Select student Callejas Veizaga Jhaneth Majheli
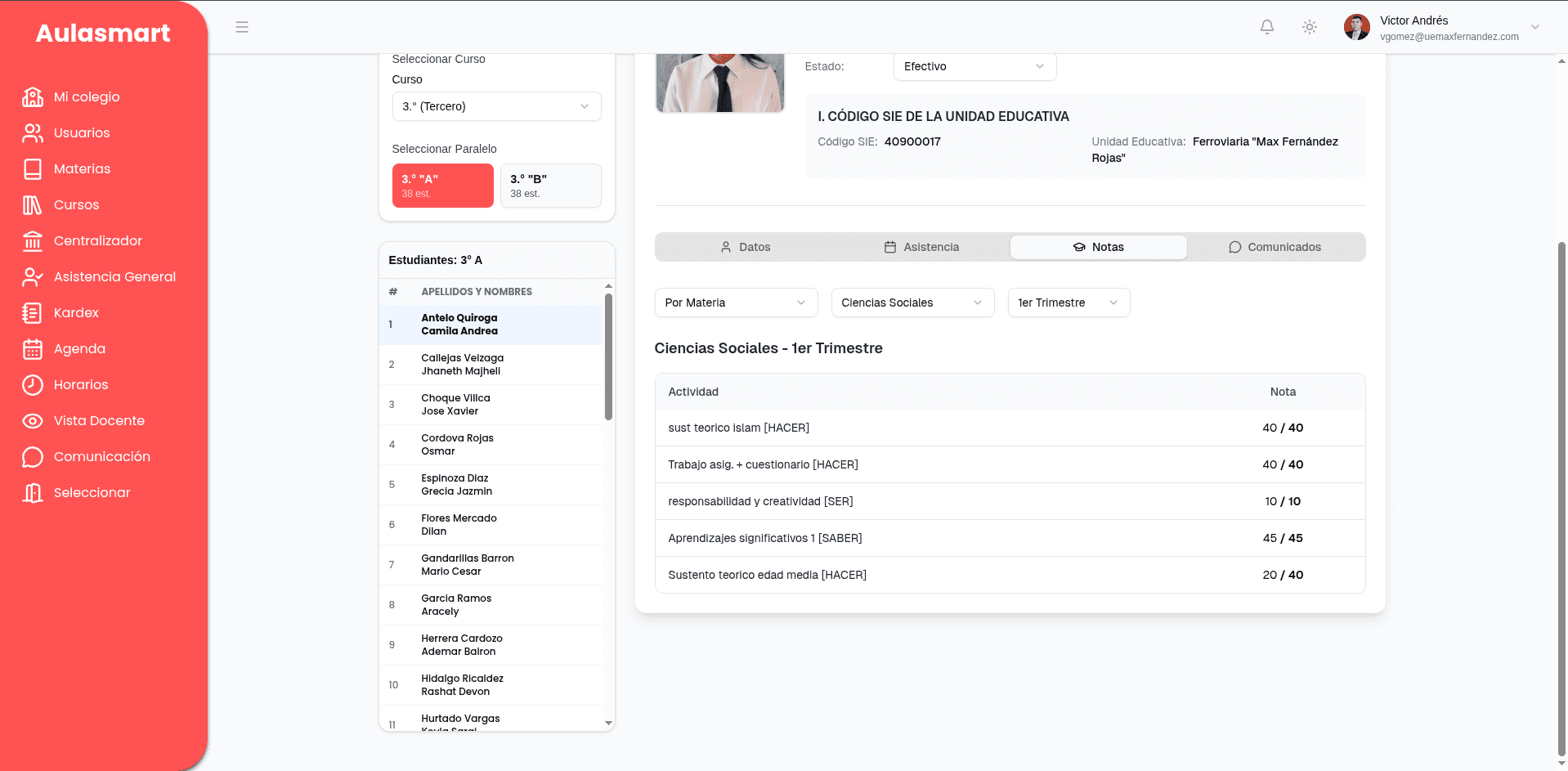Image resolution: width=1568 pixels, height=771 pixels. tap(491, 365)
